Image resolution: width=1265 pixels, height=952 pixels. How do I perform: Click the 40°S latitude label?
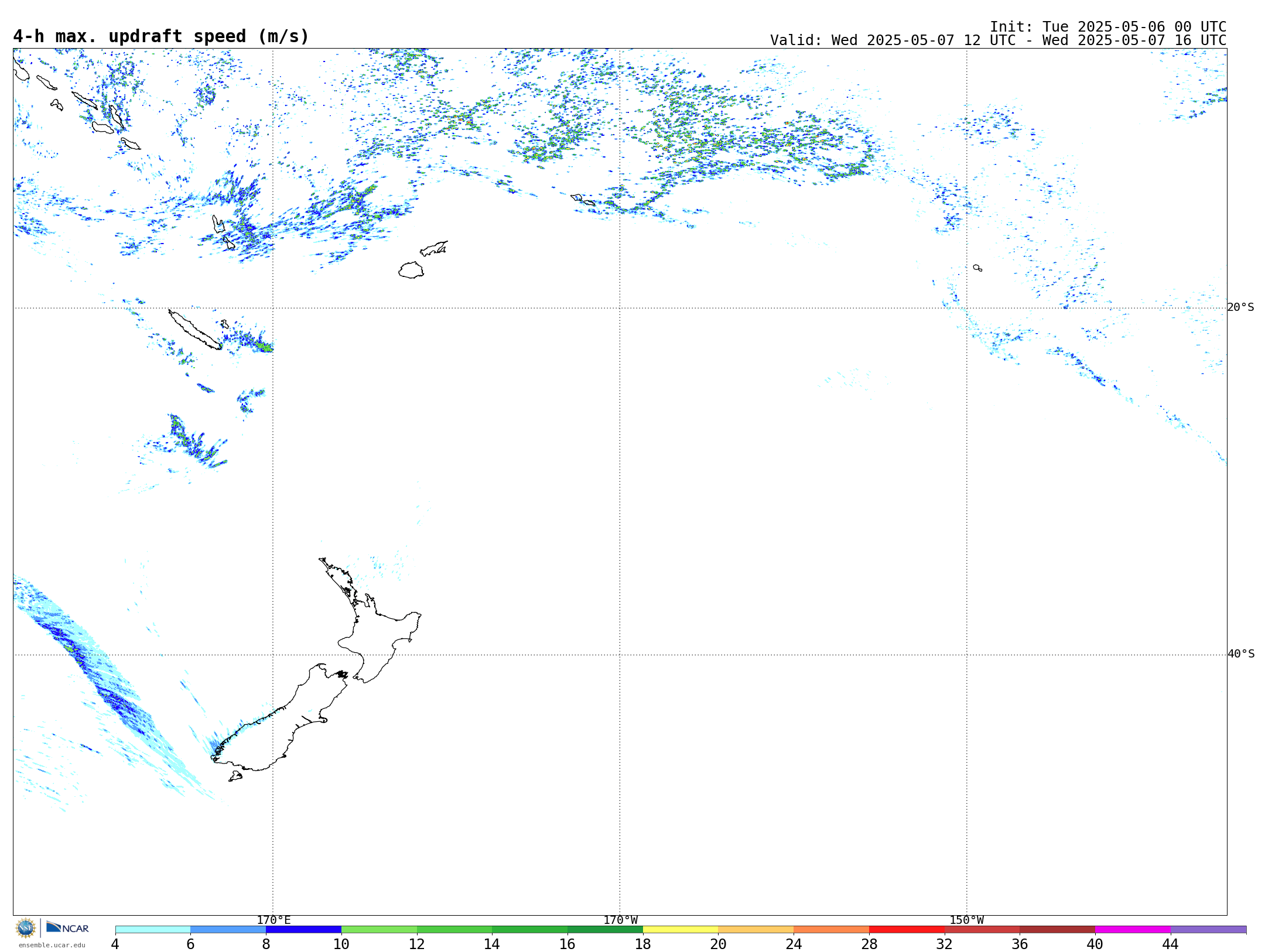coord(1241,654)
